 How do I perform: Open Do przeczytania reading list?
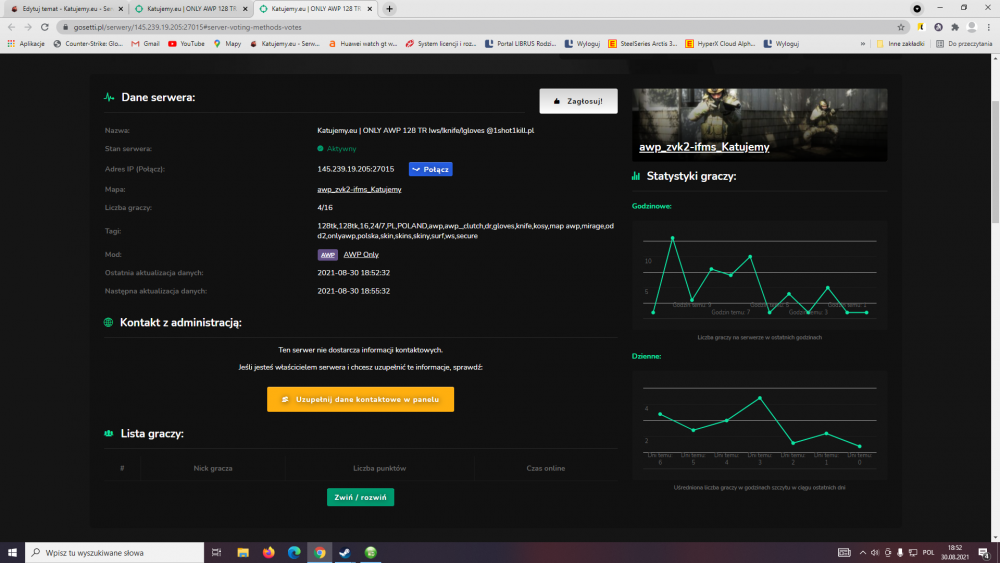point(964,43)
